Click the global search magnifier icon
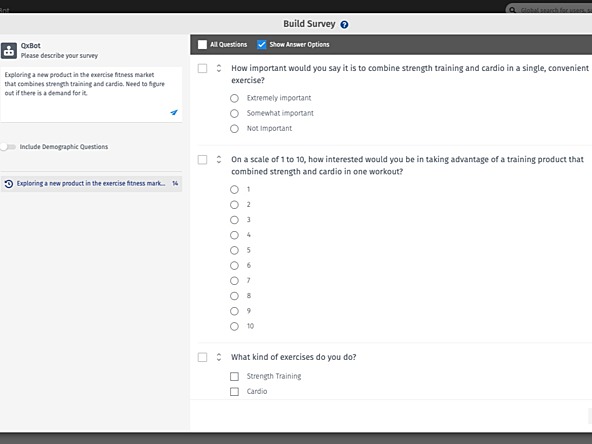Screen dimensions: 592x444 click(512, 10)
